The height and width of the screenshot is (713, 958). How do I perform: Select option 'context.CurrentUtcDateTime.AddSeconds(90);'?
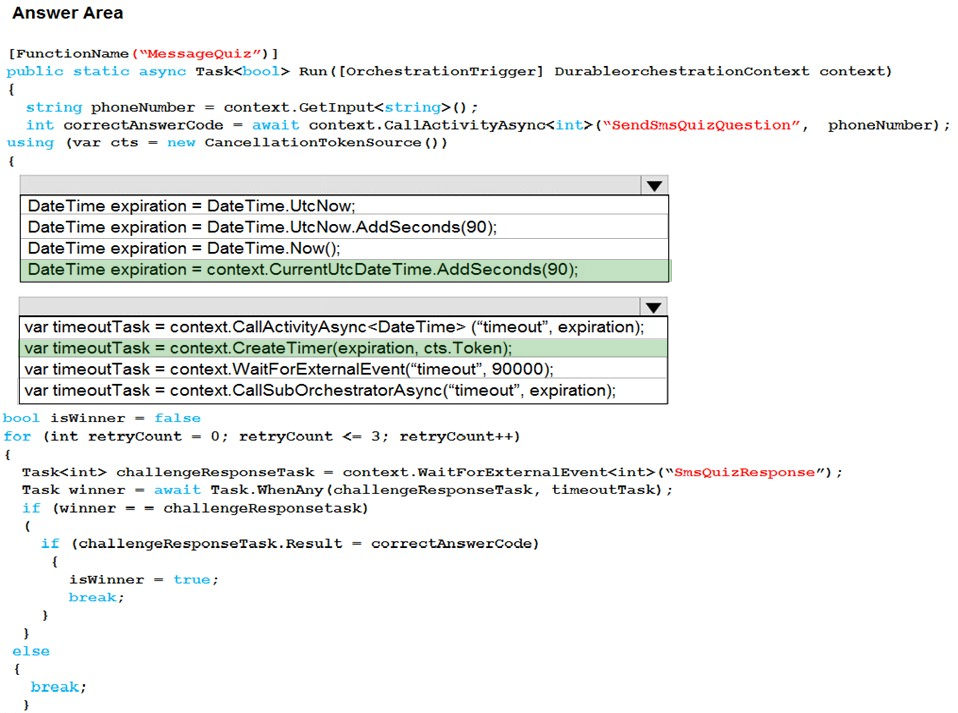(345, 270)
